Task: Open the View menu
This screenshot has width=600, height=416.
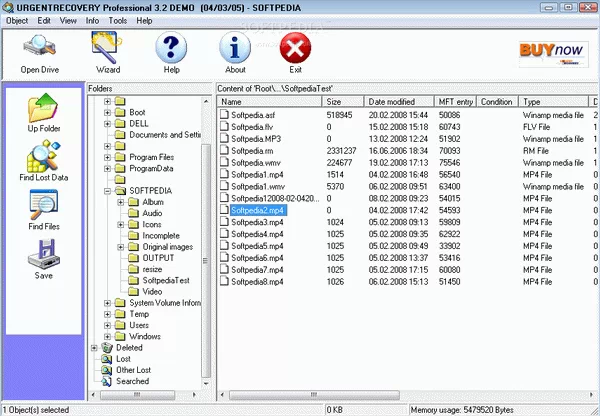Action: 68,21
